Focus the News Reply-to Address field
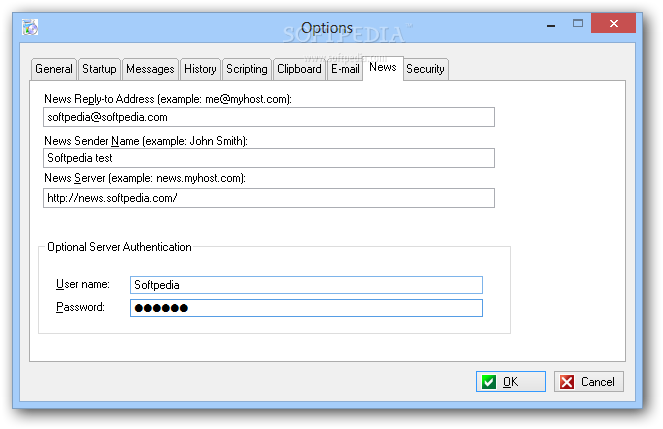663x429 pixels. 269,117
